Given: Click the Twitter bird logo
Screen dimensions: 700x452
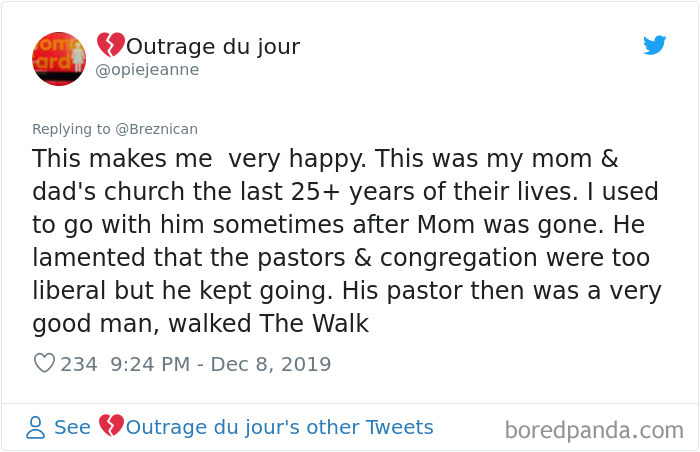Looking at the screenshot, I should click(654, 46).
